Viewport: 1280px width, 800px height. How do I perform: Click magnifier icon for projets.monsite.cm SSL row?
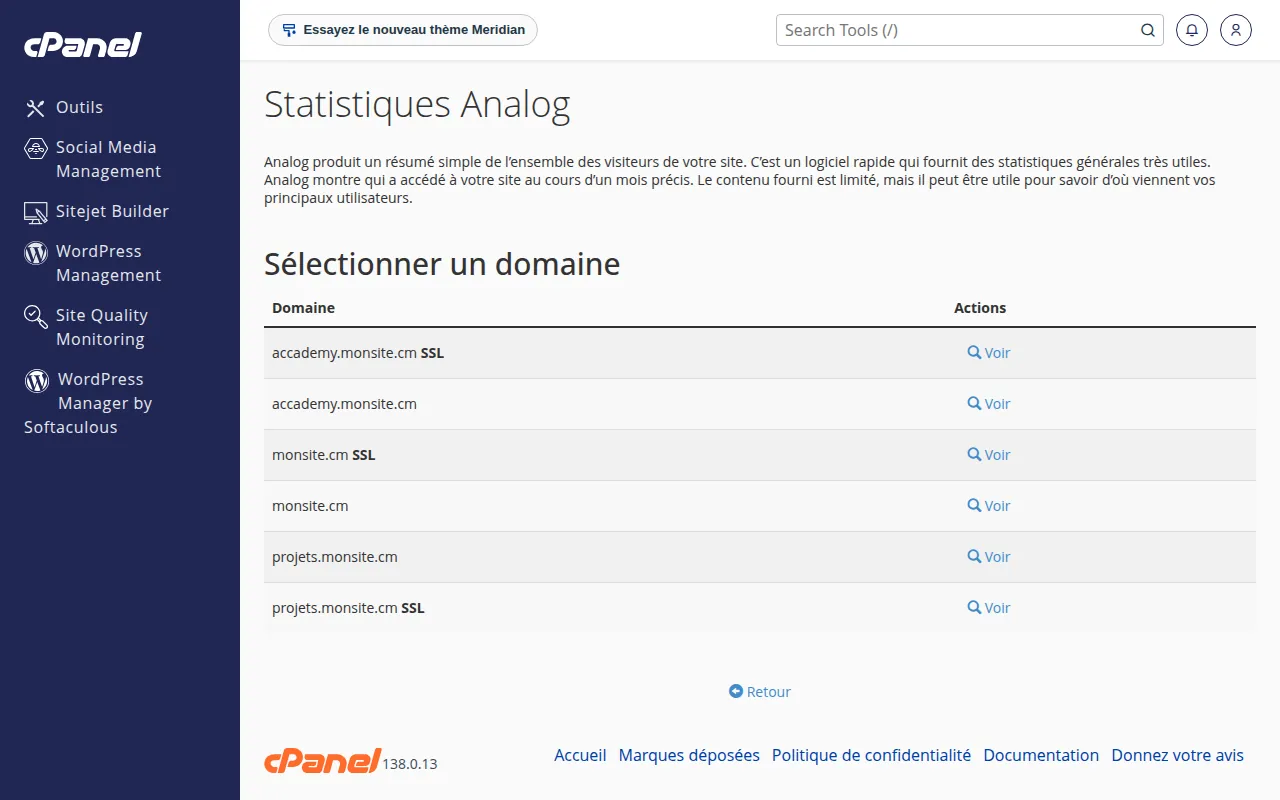tap(974, 607)
